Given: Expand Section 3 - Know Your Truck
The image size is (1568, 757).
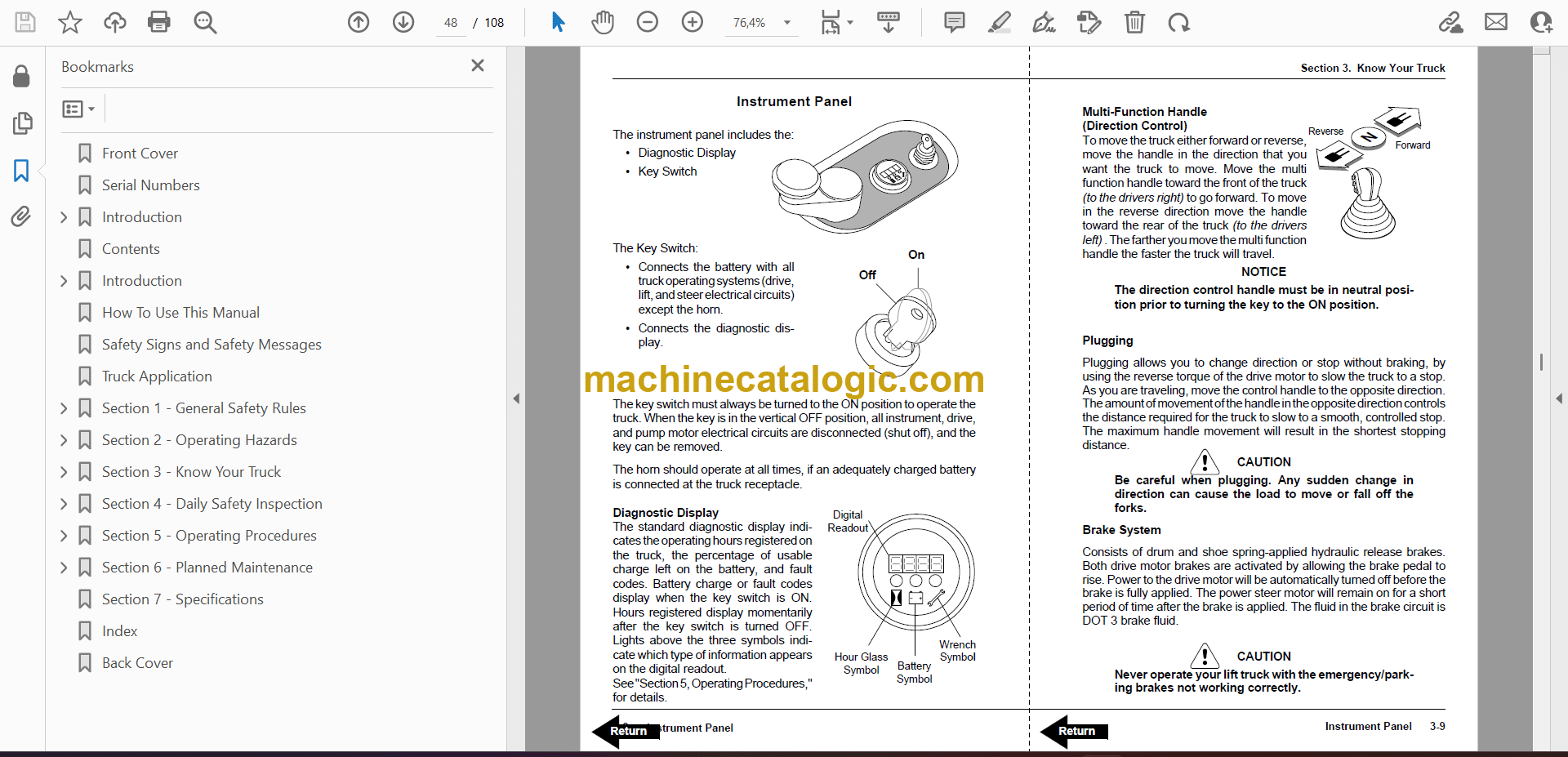Looking at the screenshot, I should point(64,472).
